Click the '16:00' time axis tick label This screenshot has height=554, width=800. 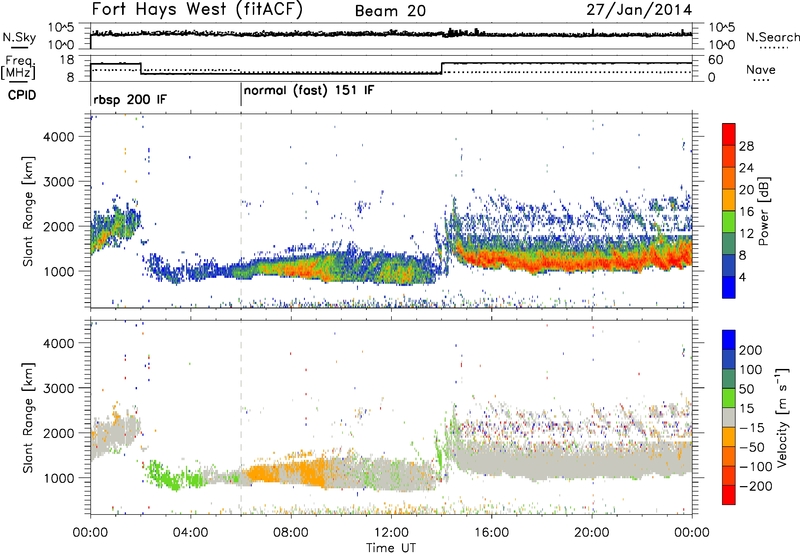(491, 533)
